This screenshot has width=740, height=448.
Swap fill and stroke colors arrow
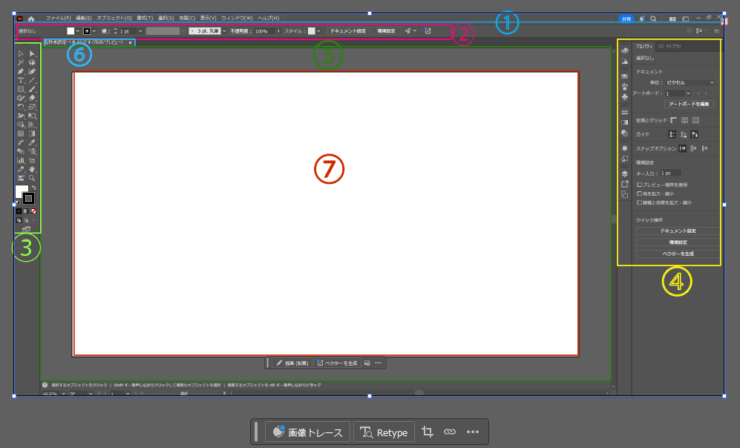coord(34,187)
